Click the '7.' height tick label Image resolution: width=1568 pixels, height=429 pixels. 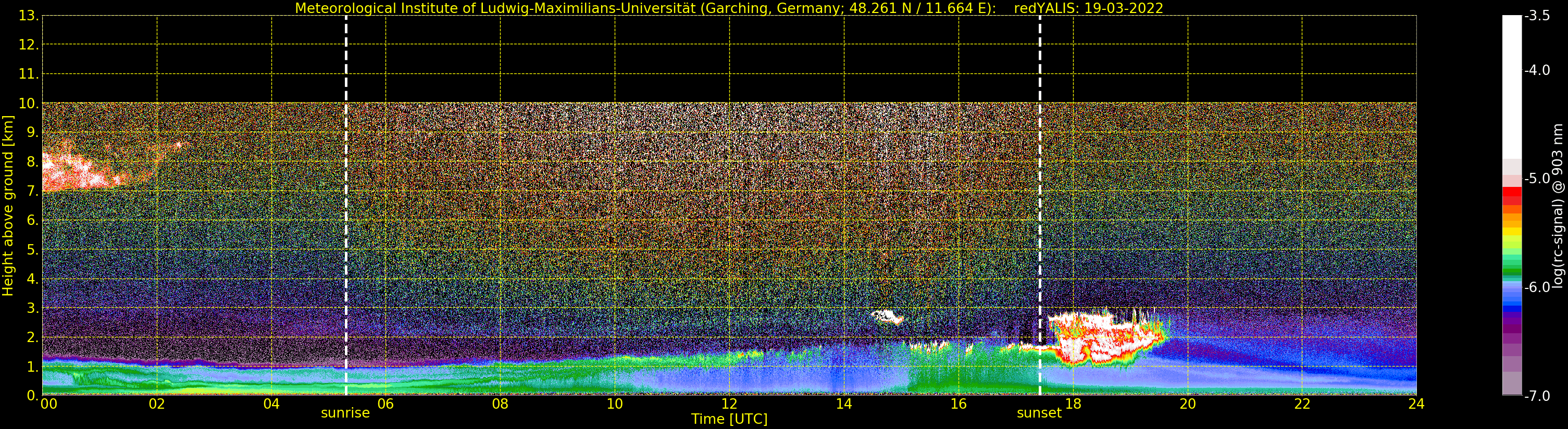pyautogui.click(x=32, y=192)
